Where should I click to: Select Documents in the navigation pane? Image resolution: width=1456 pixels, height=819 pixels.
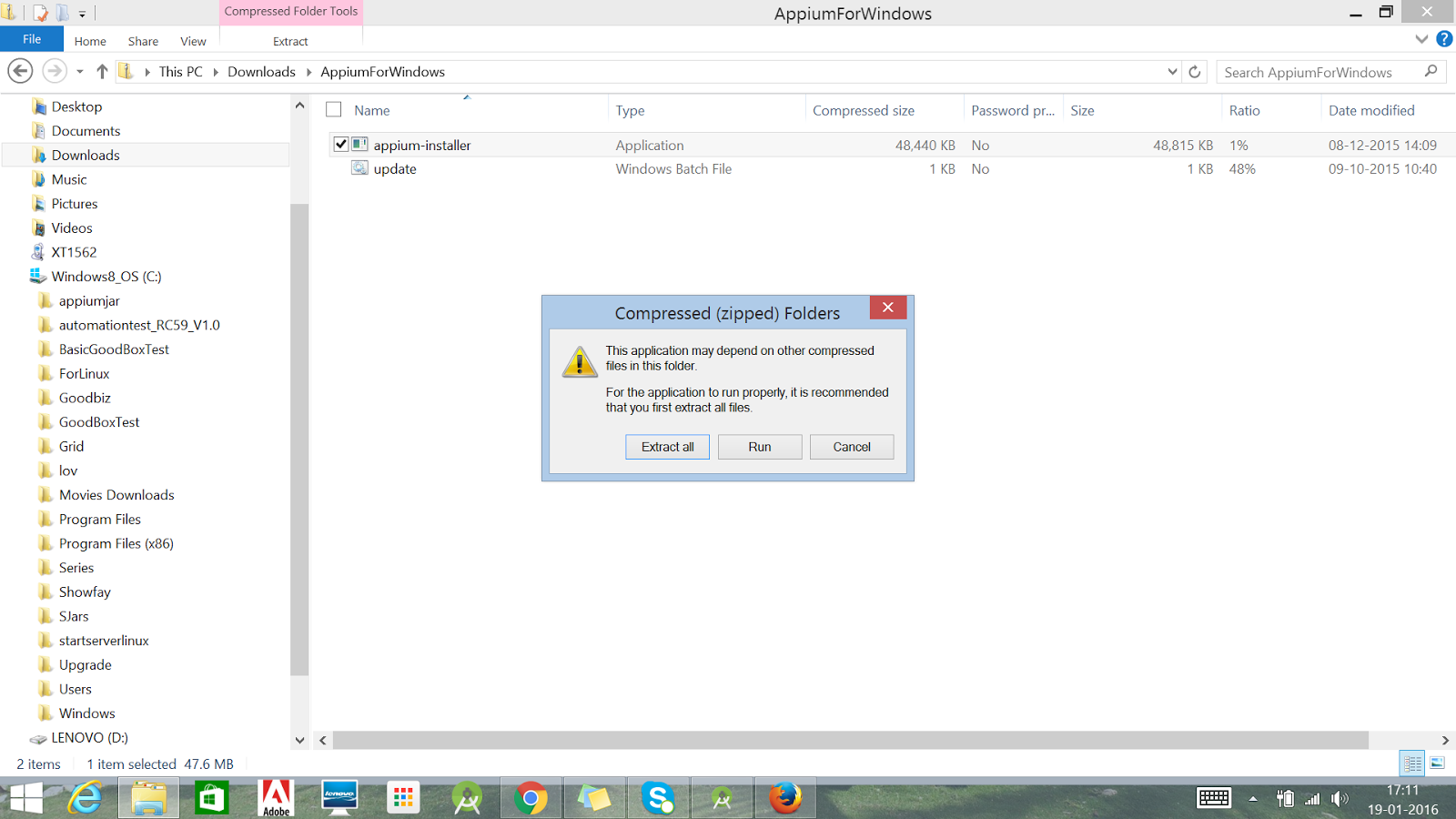(86, 131)
